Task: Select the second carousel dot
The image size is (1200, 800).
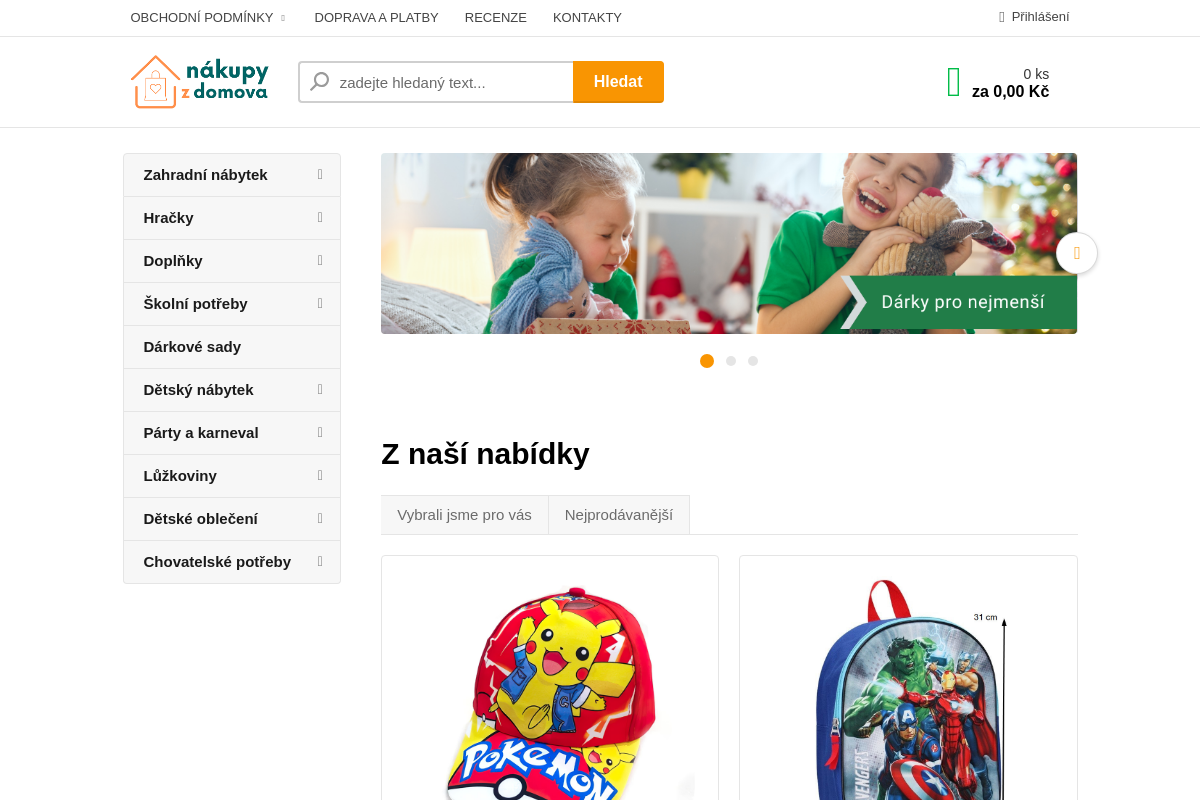Action: click(x=731, y=361)
